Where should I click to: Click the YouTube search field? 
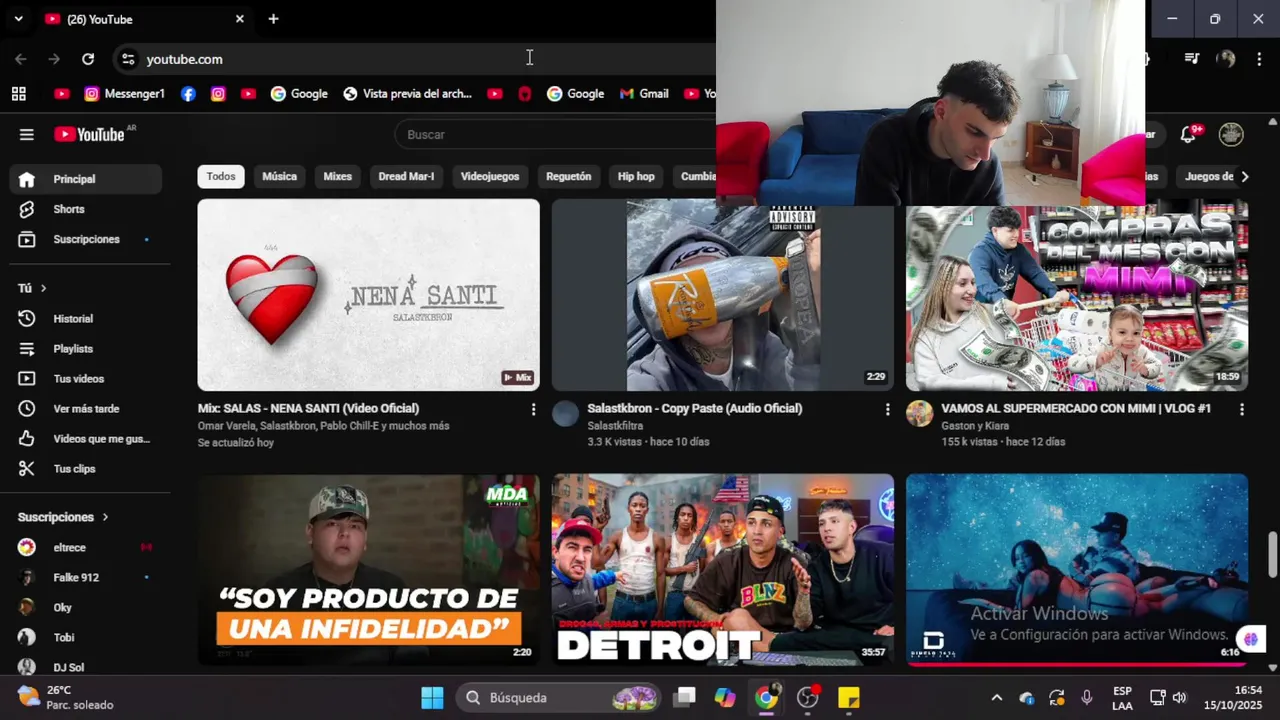[x=556, y=134]
